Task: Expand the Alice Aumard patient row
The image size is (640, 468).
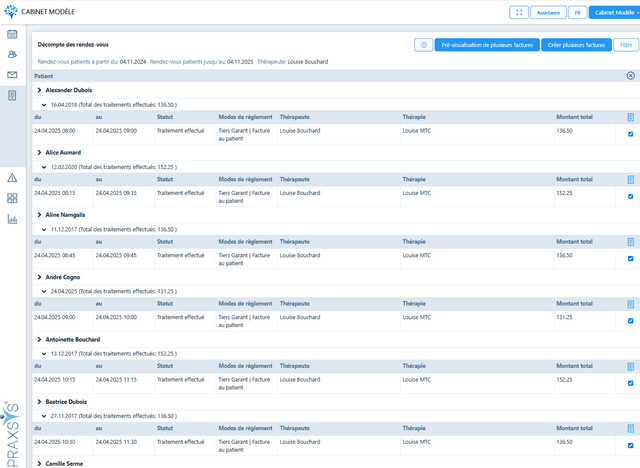Action: 39,152
